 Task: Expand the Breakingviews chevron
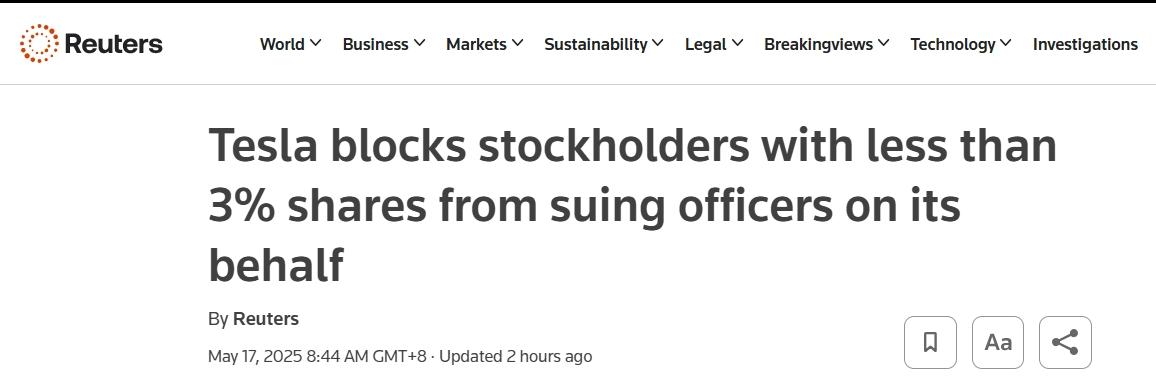click(883, 44)
